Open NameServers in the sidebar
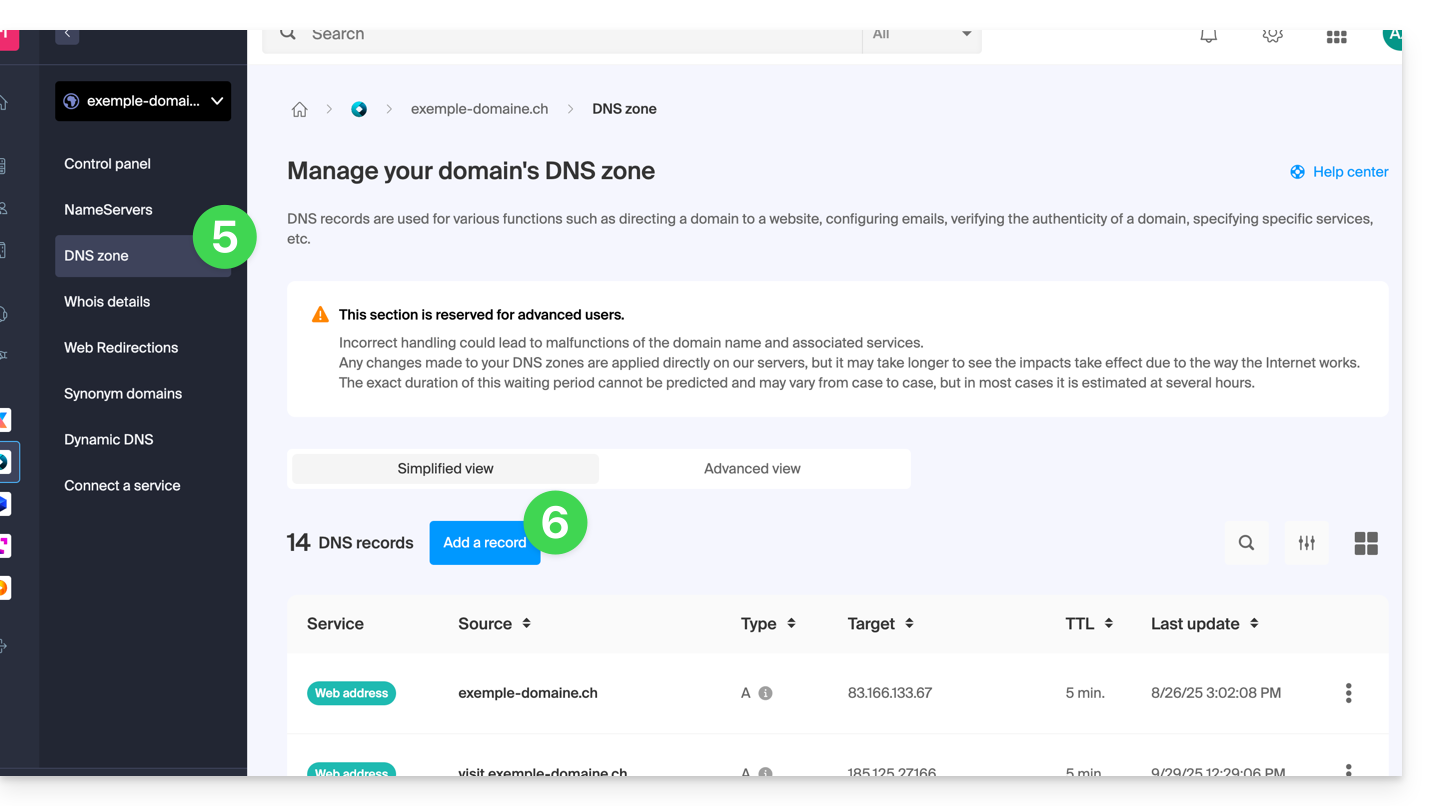The width and height of the screenshot is (1432, 806). [108, 210]
